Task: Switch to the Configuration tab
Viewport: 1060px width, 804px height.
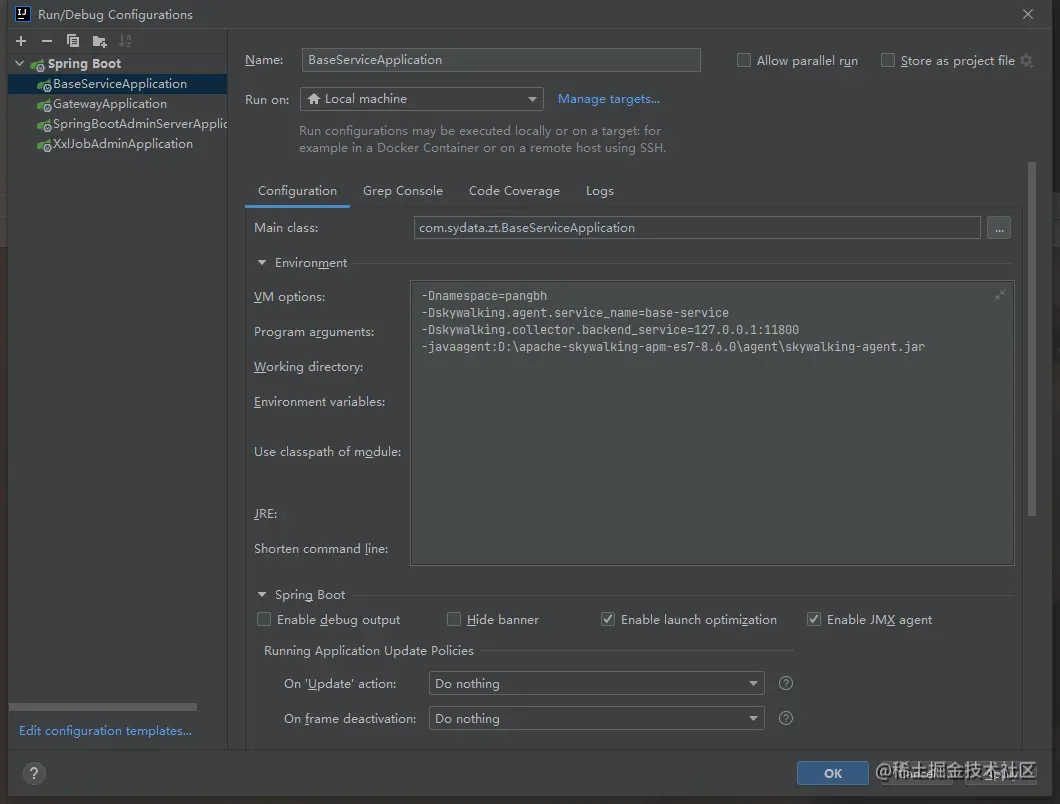Action: 297,191
